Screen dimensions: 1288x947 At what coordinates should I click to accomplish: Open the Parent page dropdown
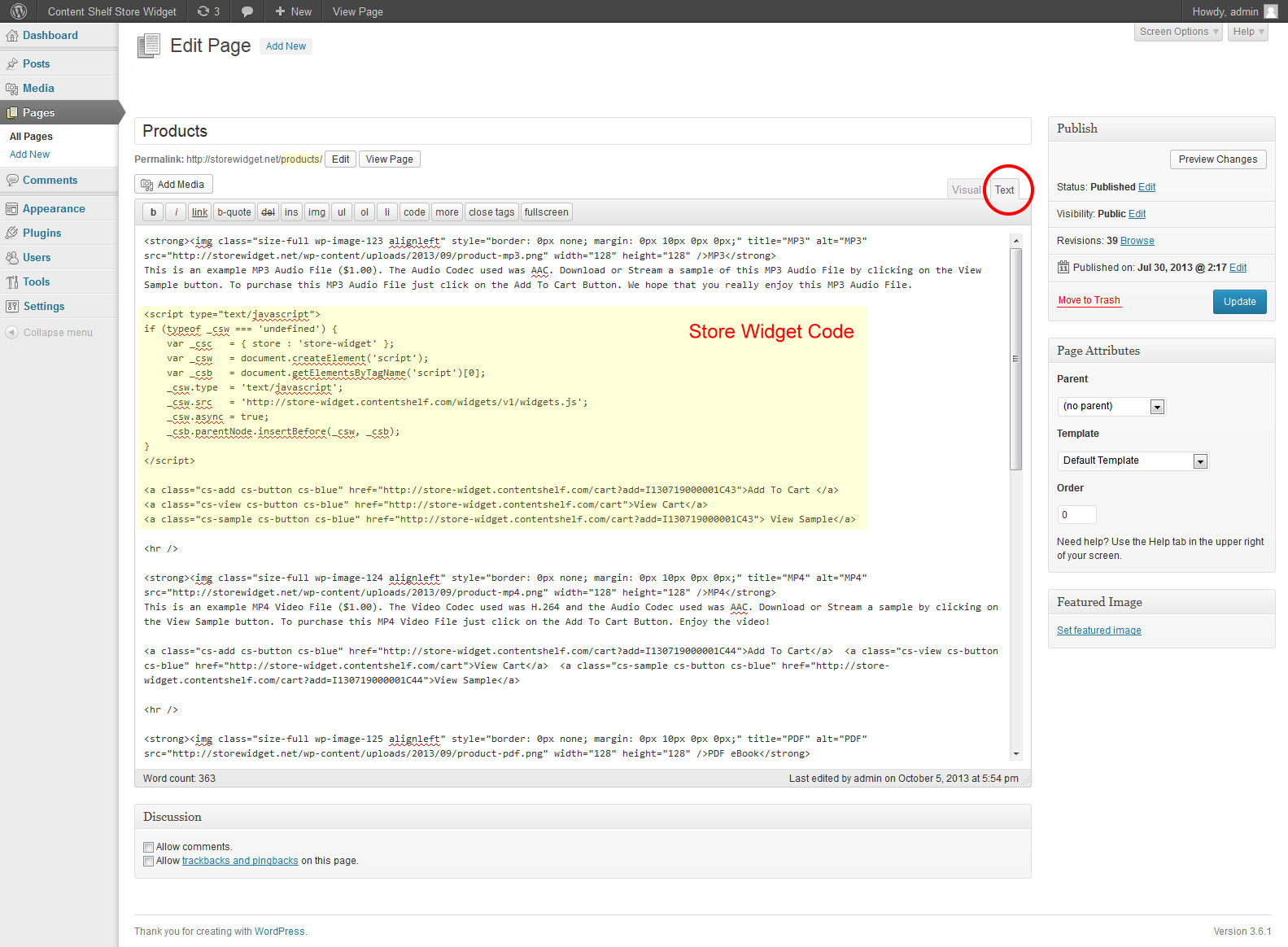click(x=1111, y=406)
